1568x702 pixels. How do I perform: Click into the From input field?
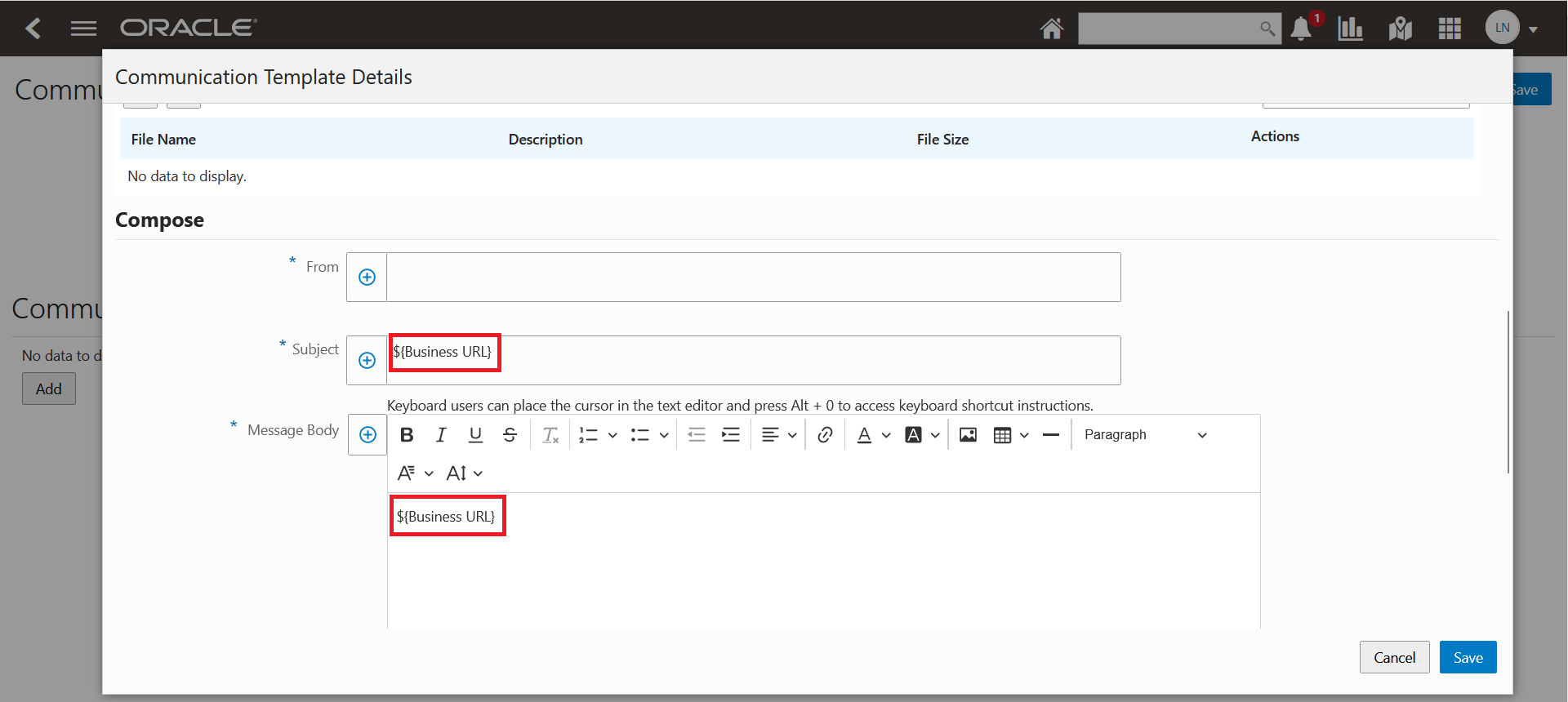point(754,278)
